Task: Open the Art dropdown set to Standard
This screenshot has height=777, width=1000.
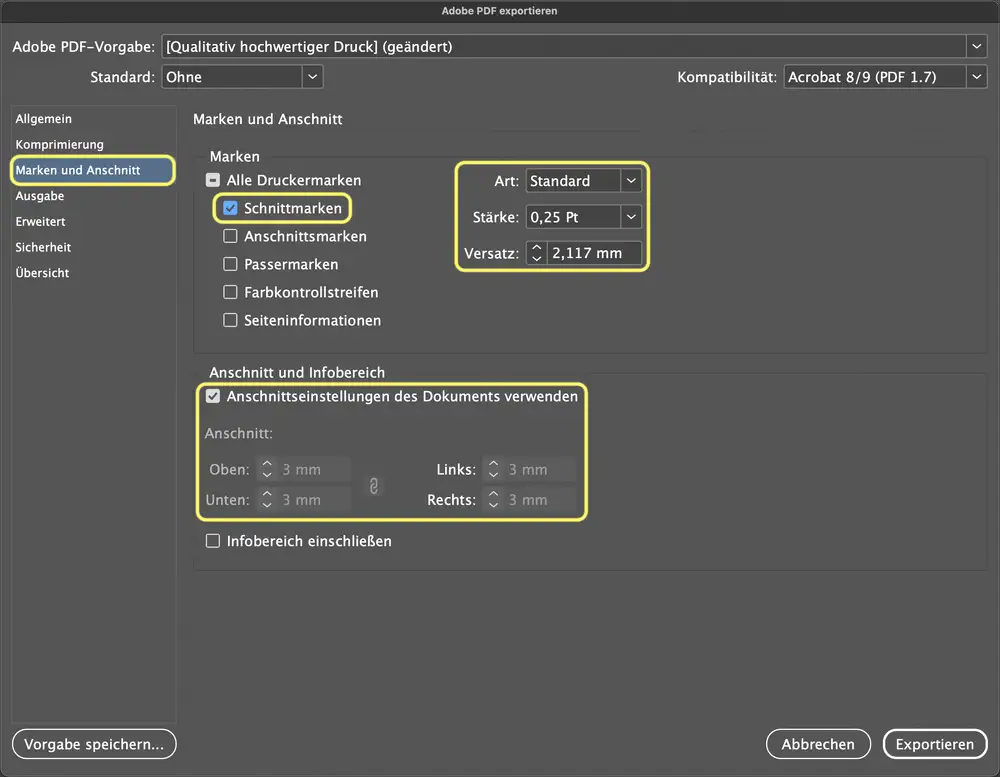Action: pos(584,181)
